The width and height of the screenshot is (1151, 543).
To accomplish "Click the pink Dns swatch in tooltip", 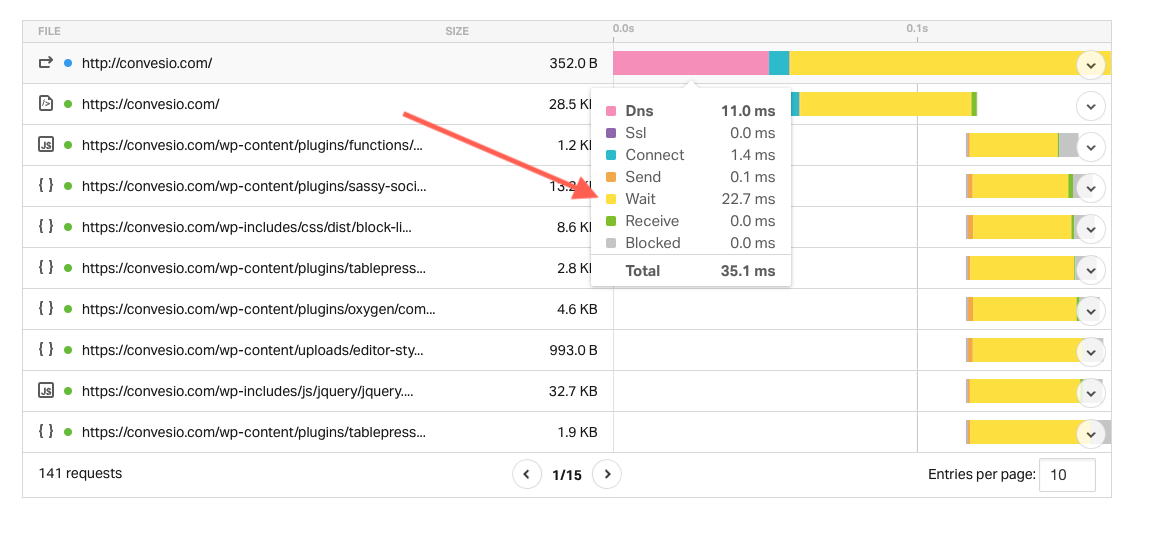I will (611, 112).
